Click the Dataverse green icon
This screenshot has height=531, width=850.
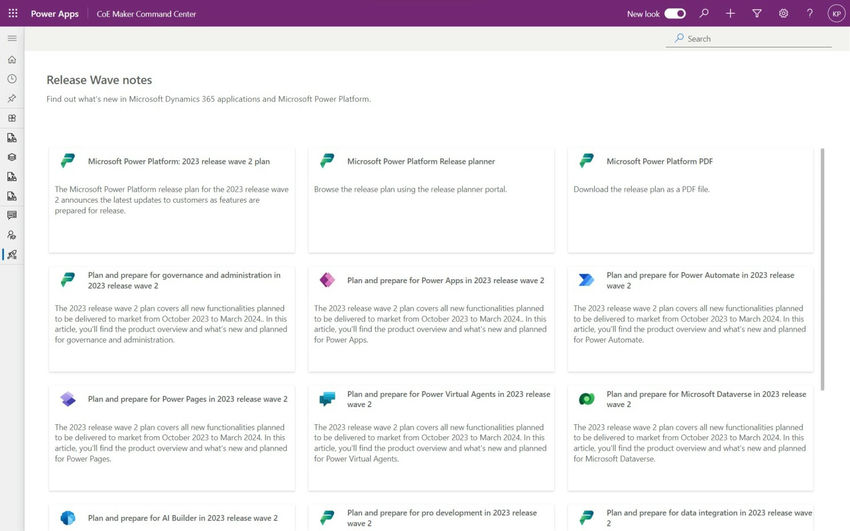(x=587, y=399)
